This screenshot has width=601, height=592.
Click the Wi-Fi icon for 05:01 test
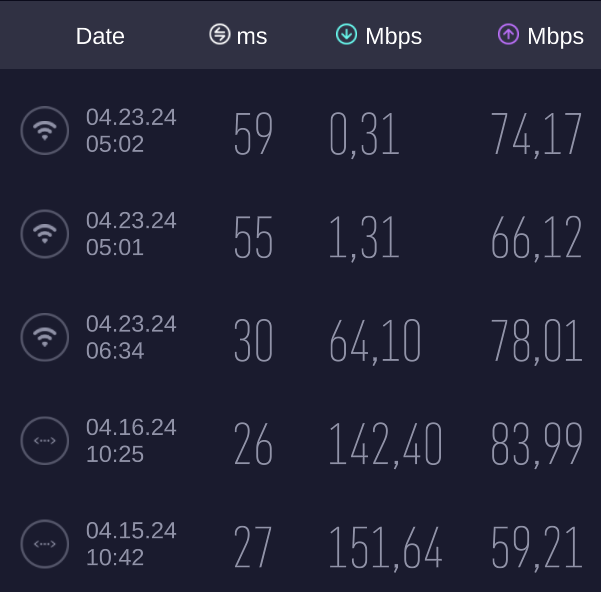[44, 234]
